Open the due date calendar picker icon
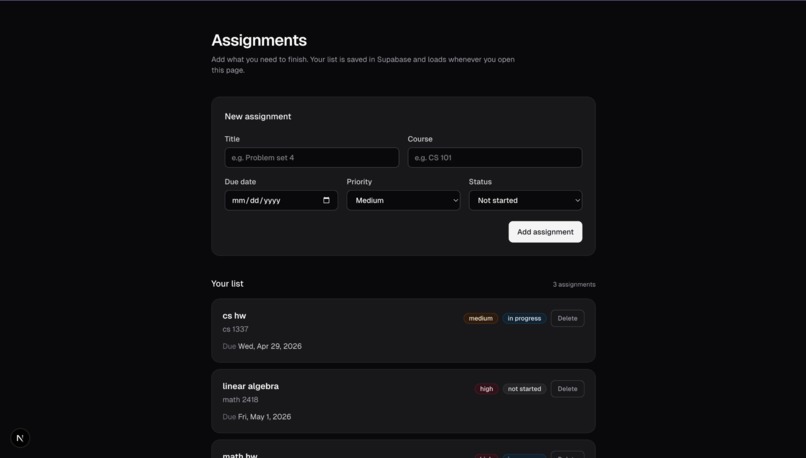The height and width of the screenshot is (458, 806). [326, 200]
